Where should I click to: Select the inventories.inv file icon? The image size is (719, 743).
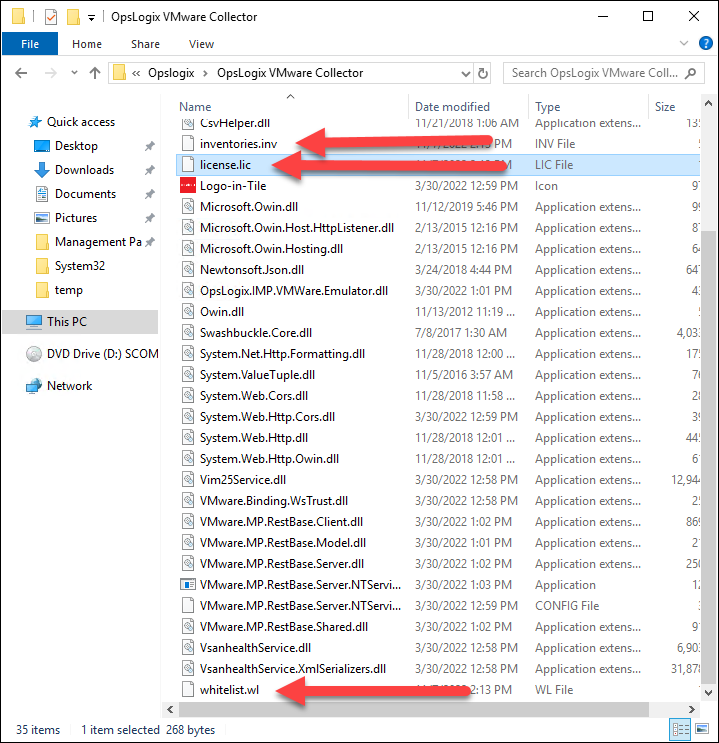tap(188, 144)
